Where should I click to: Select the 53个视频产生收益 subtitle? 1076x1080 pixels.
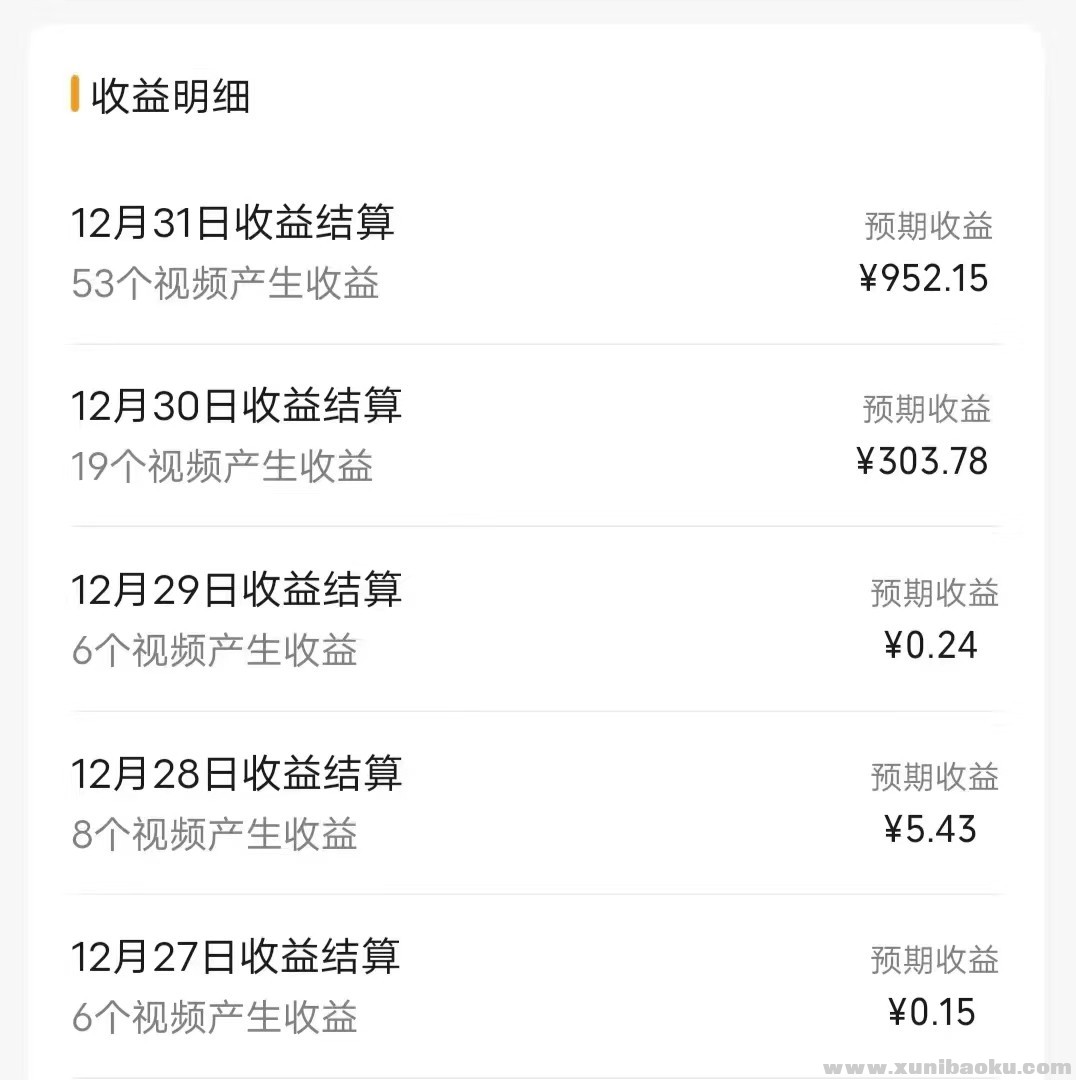[225, 284]
